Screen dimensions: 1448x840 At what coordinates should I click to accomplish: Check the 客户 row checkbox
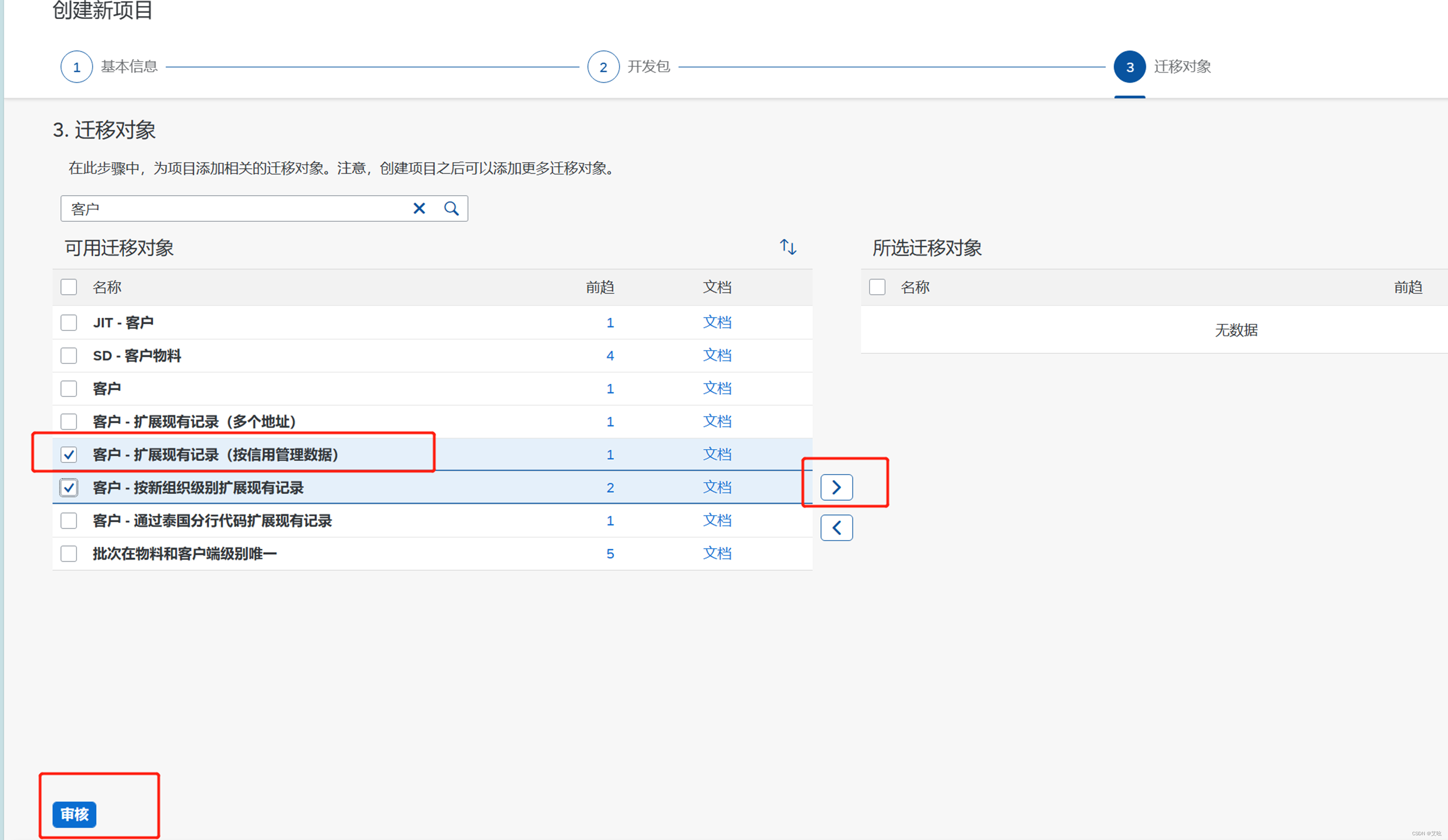tap(69, 389)
